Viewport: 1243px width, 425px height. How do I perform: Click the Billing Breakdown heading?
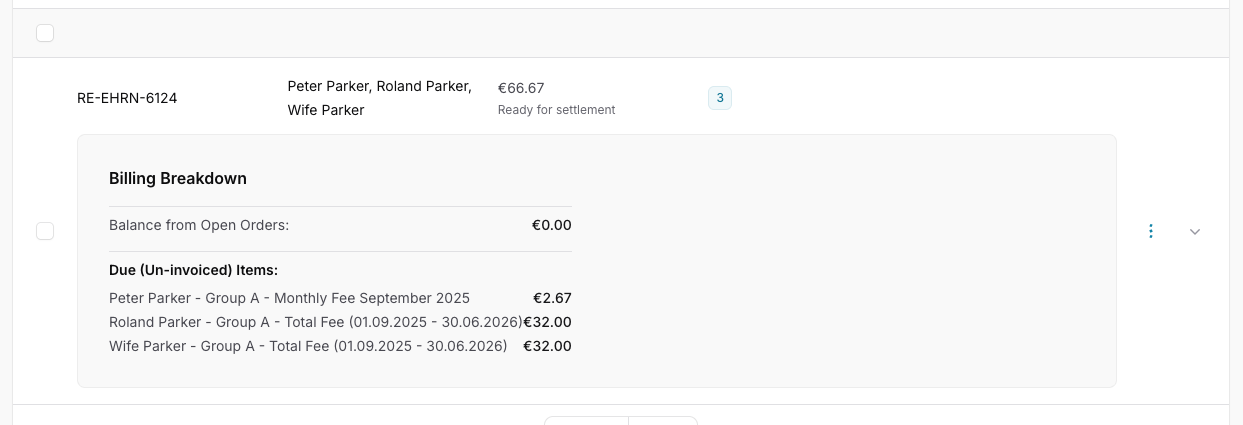[178, 178]
